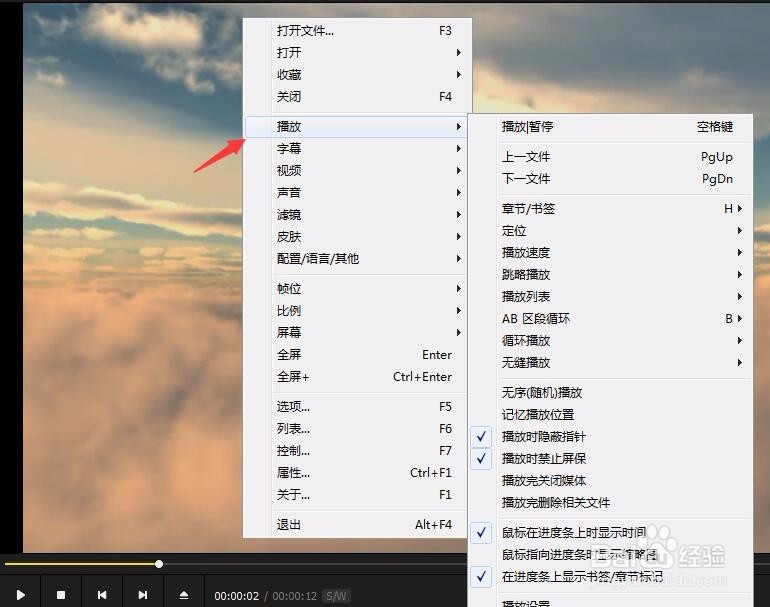Click the Play button in control bar
Screen dimensions: 770x607
pos(21,595)
